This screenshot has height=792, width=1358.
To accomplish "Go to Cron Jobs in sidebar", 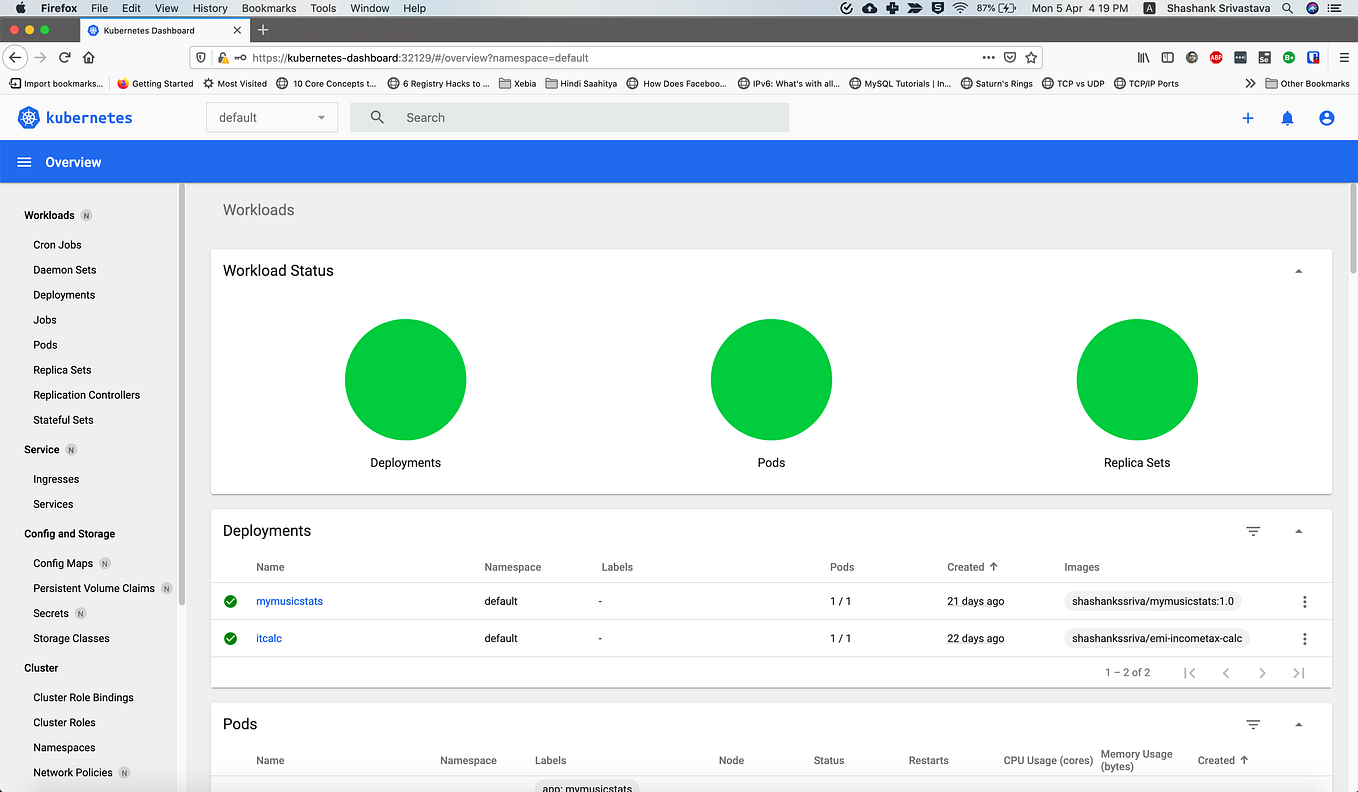I will [x=57, y=245].
